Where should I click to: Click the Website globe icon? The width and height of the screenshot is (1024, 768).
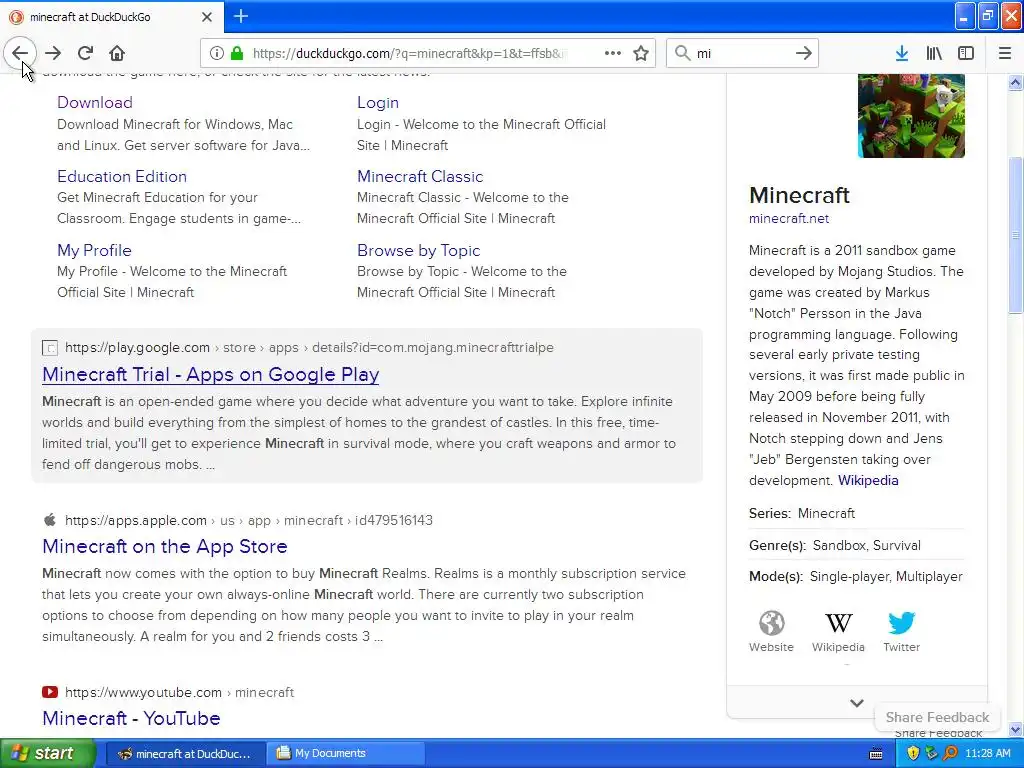coord(771,623)
